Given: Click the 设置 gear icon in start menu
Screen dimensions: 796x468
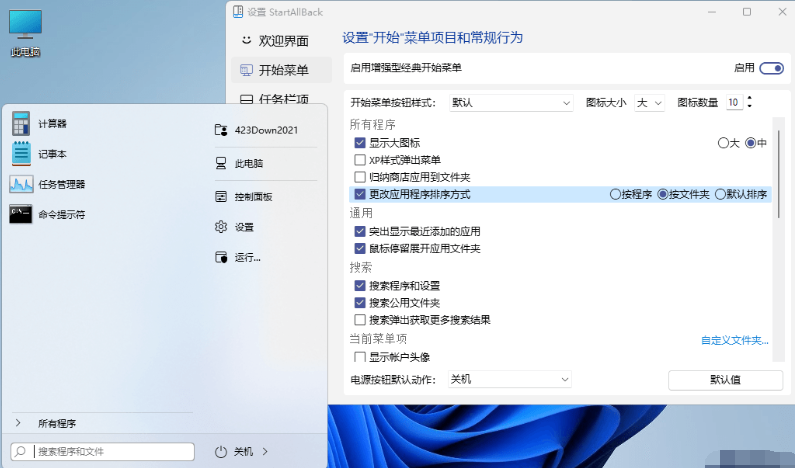Looking at the screenshot, I should pos(221,227).
